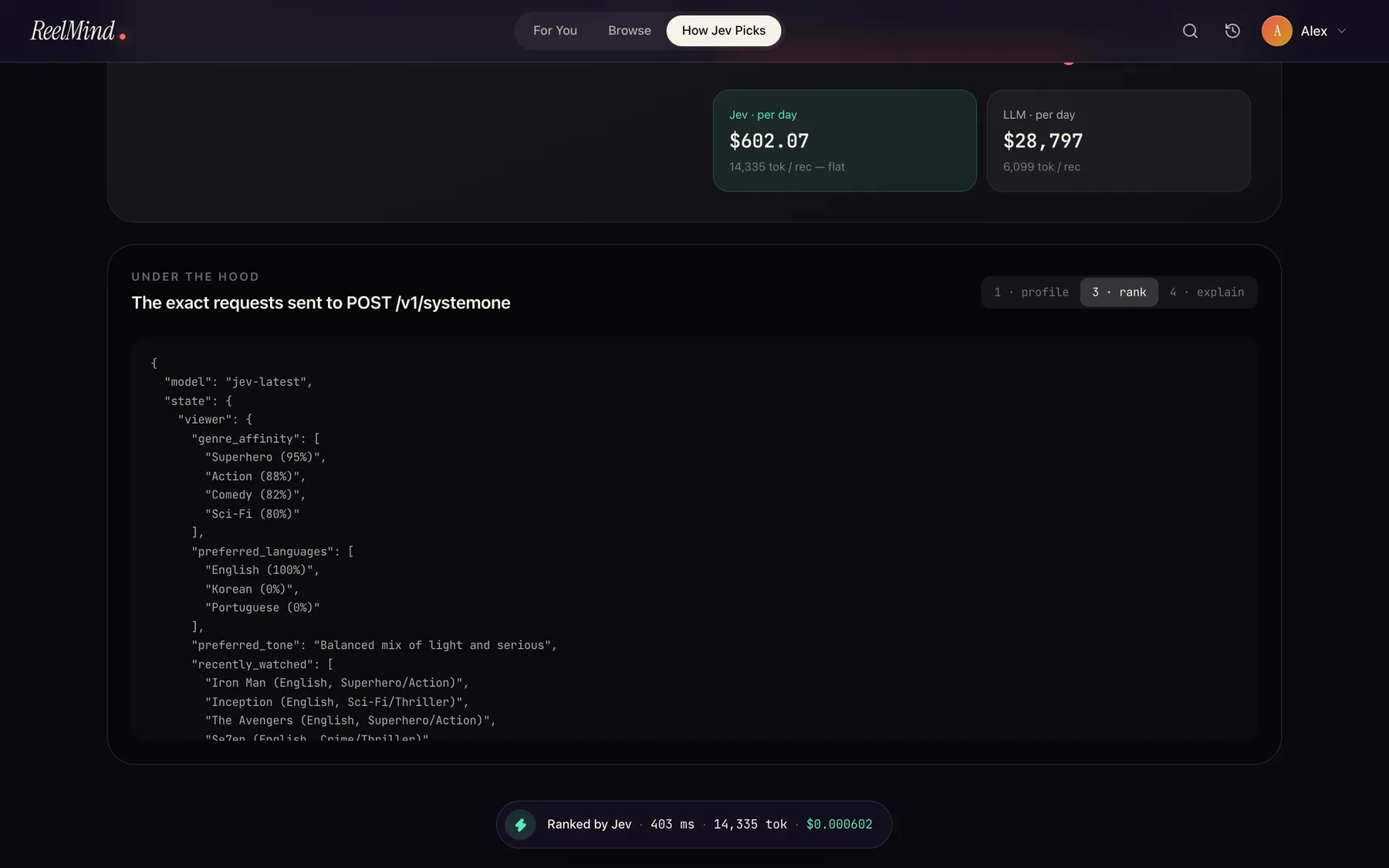Click "English (100%)" in JSON
The image size is (1389, 868).
point(262,570)
